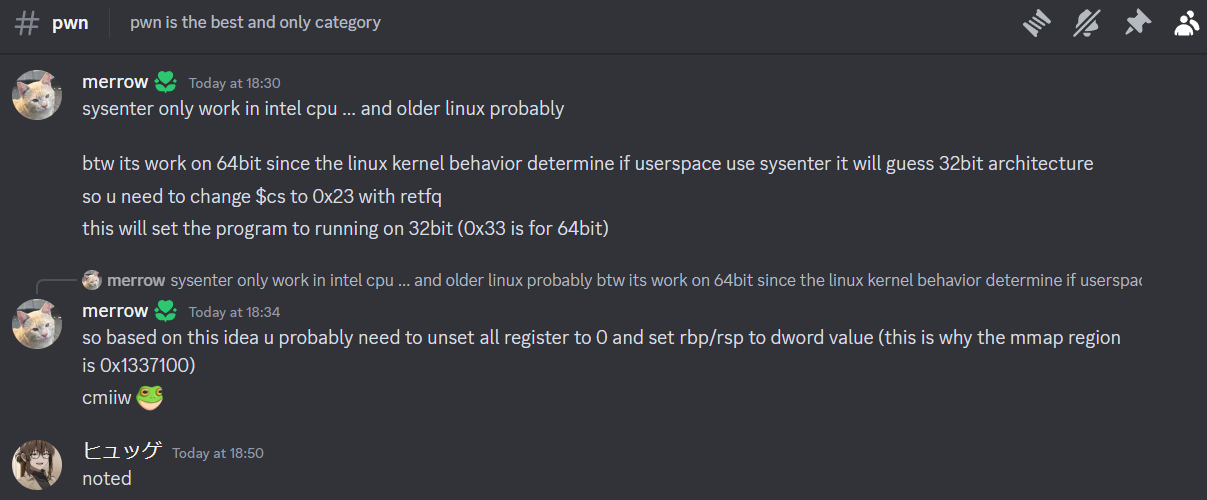The image size is (1207, 500).
Task: Click green role icon on 18:30 message
Action: [x=166, y=82]
